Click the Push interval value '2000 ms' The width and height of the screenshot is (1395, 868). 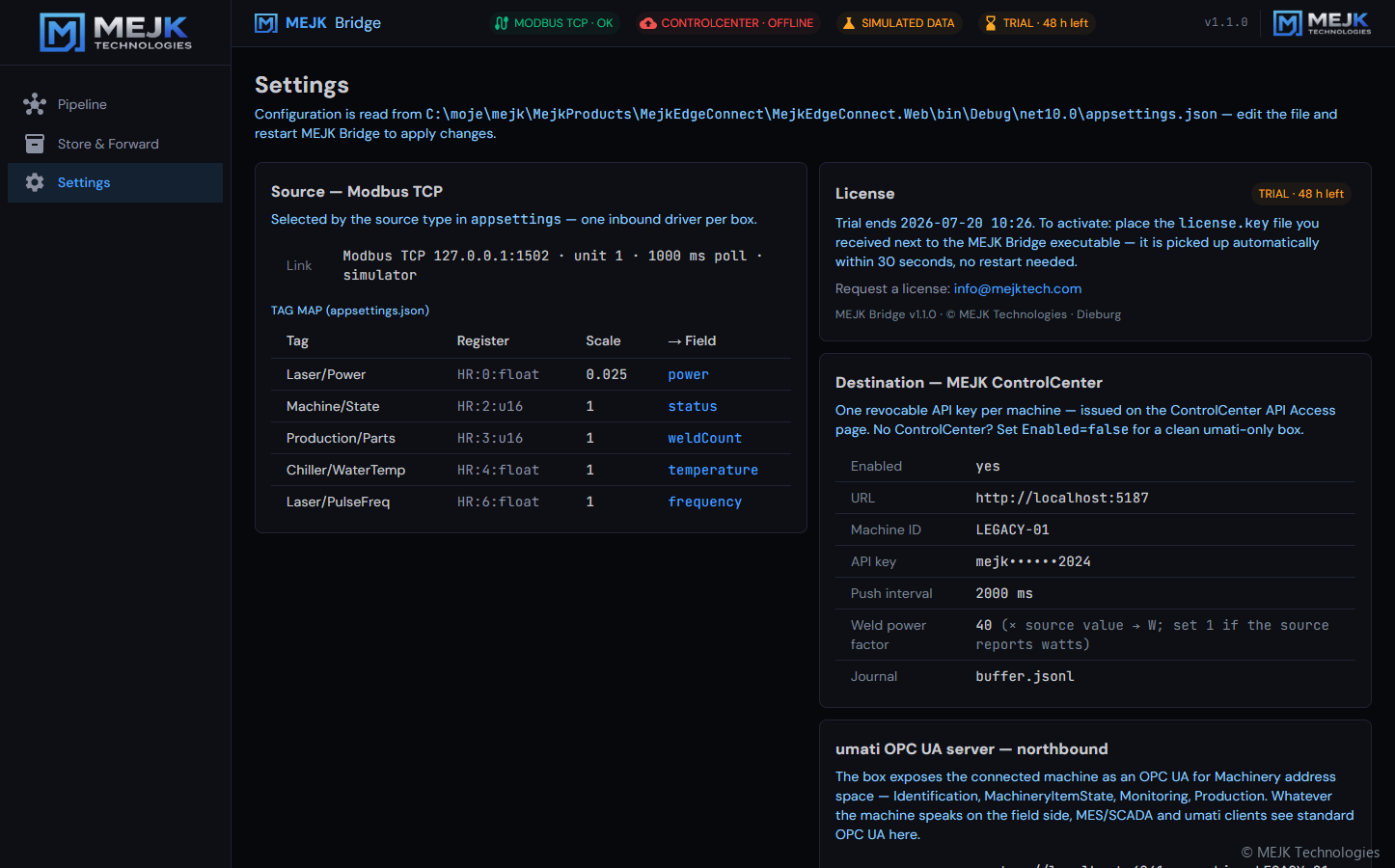(1004, 593)
